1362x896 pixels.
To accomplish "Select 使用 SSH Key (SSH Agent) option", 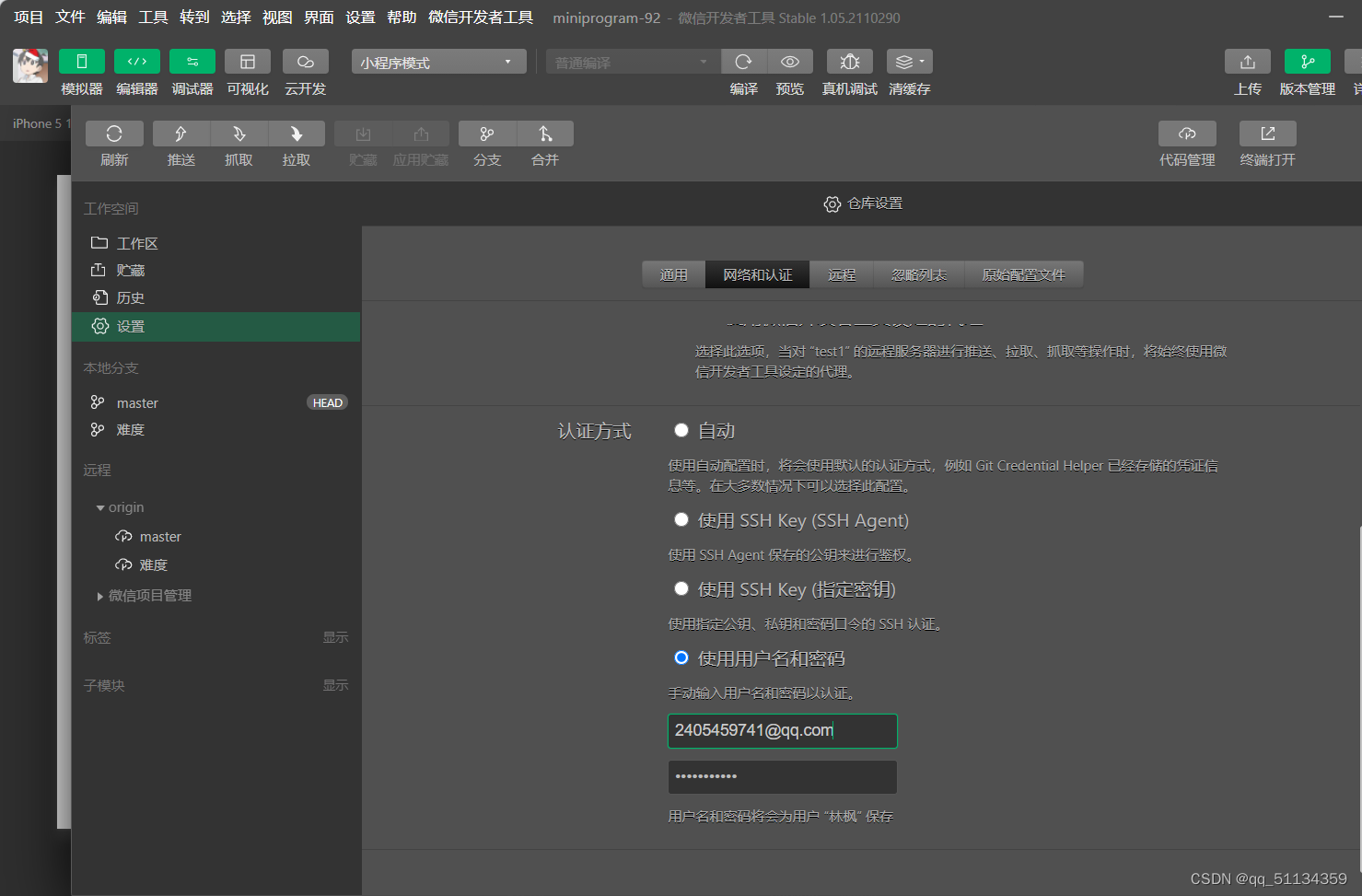I will (x=681, y=519).
